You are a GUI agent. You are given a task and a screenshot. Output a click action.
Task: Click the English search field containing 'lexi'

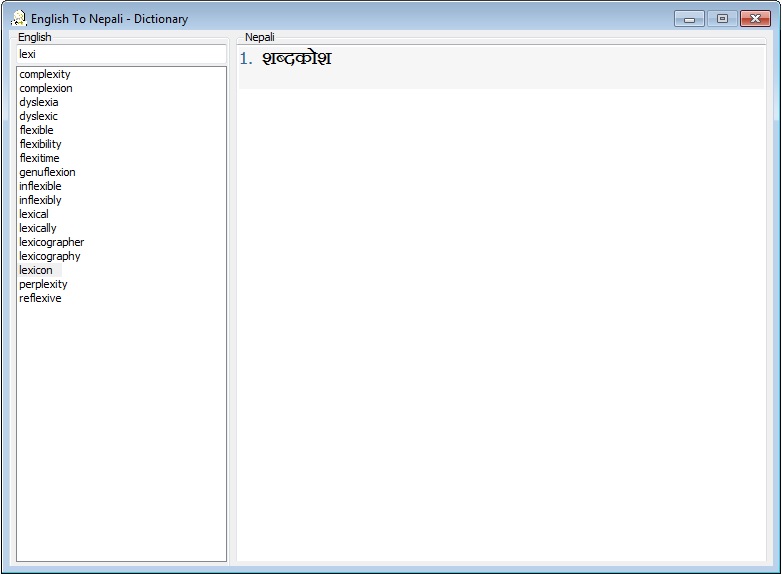[121, 54]
